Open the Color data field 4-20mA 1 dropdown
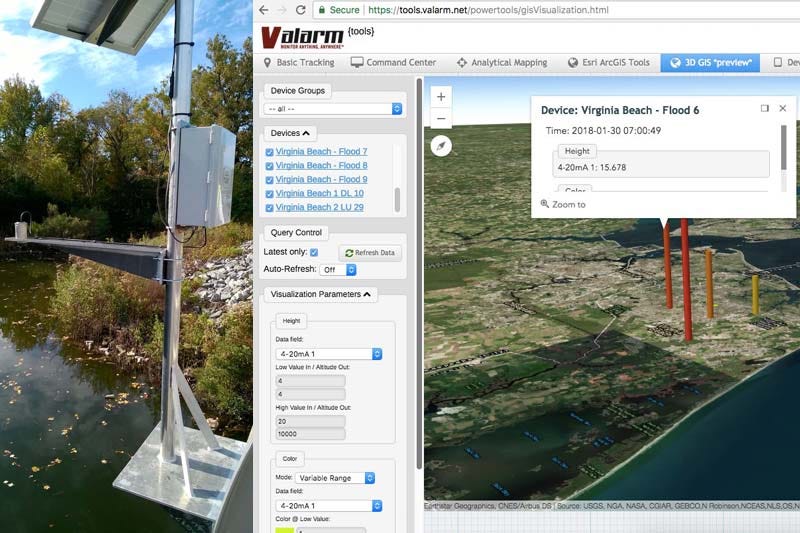The image size is (800, 533). pos(329,505)
